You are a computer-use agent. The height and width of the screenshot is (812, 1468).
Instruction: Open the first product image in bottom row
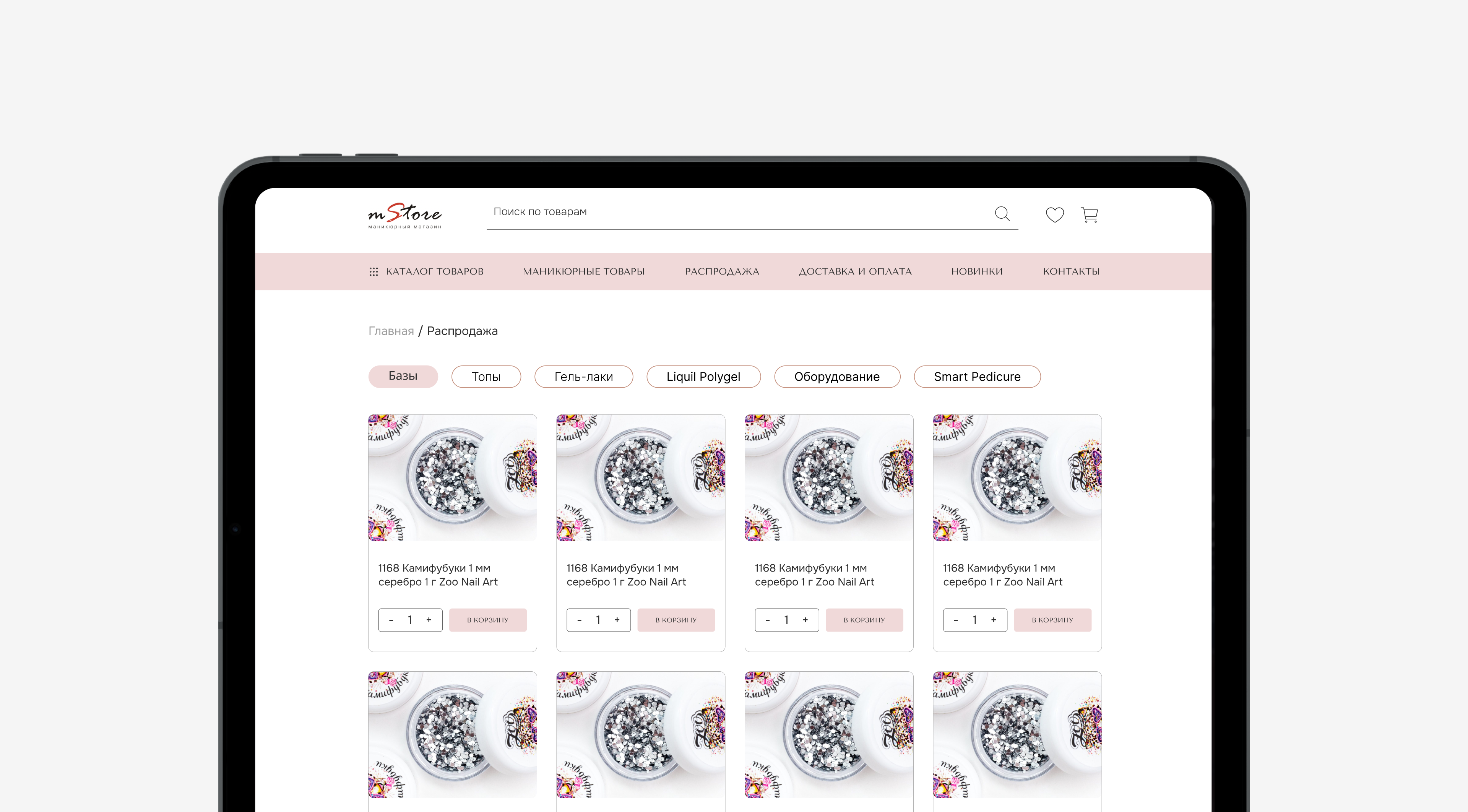click(453, 734)
